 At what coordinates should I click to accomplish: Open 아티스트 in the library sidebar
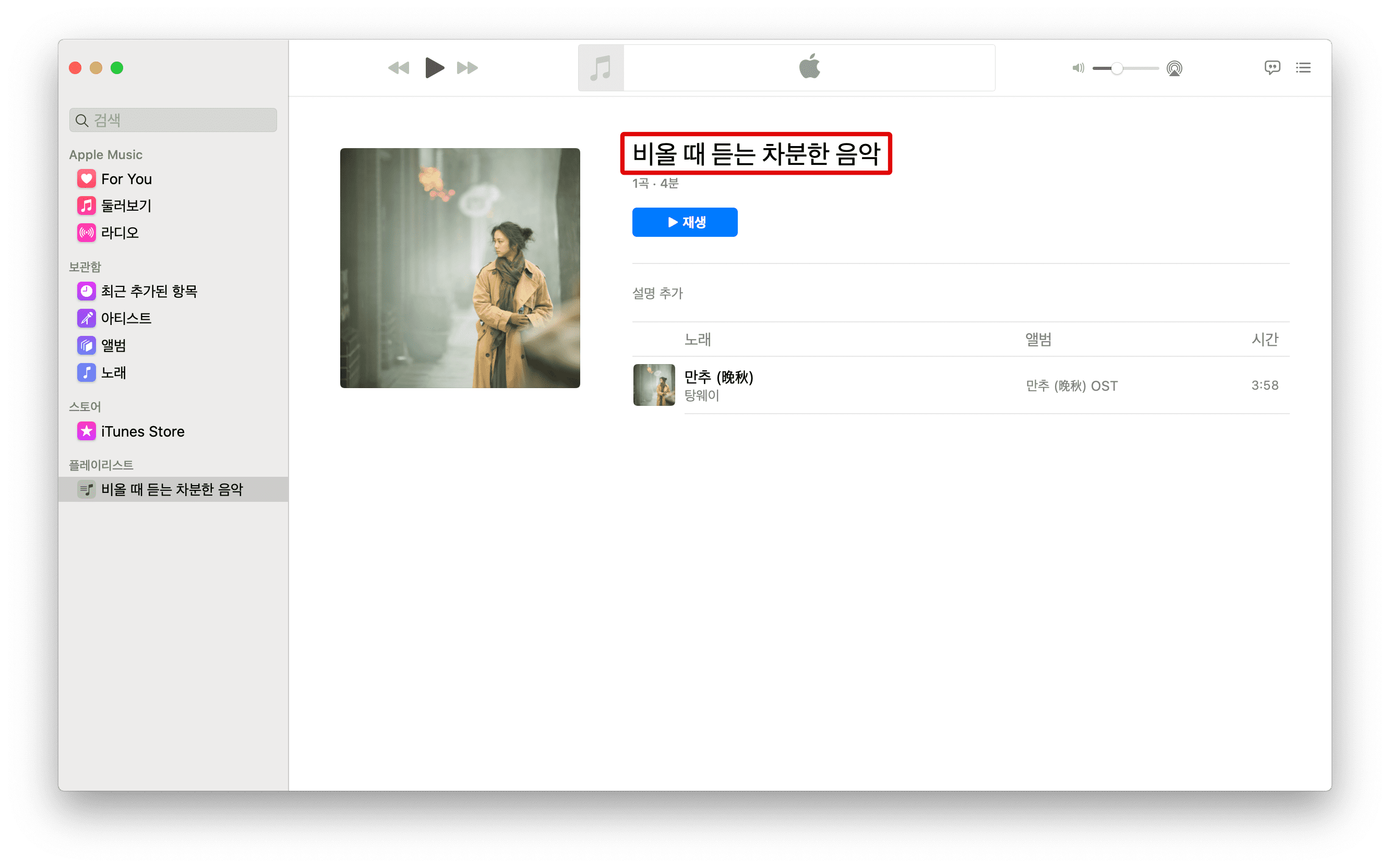click(x=126, y=318)
